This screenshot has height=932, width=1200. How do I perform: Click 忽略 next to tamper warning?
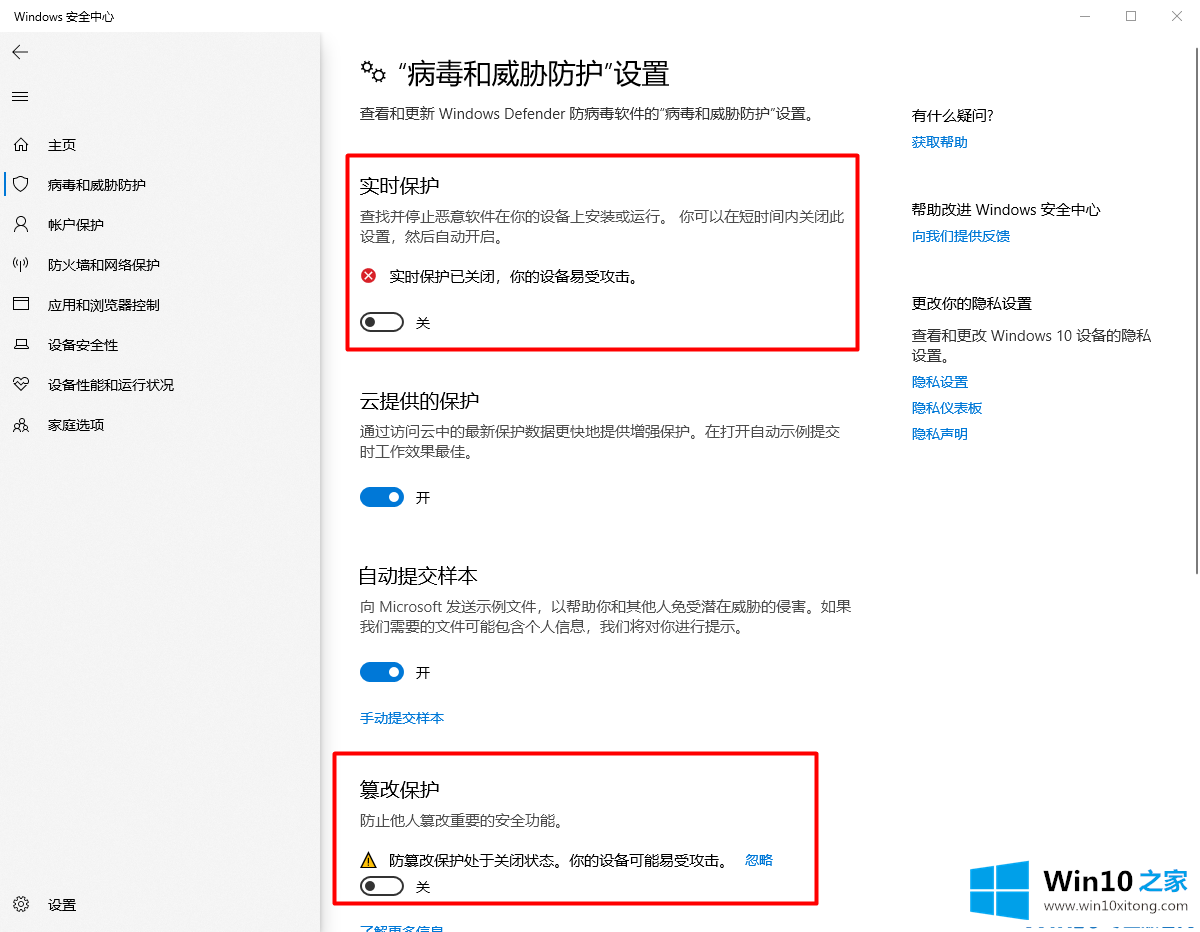click(x=759, y=860)
